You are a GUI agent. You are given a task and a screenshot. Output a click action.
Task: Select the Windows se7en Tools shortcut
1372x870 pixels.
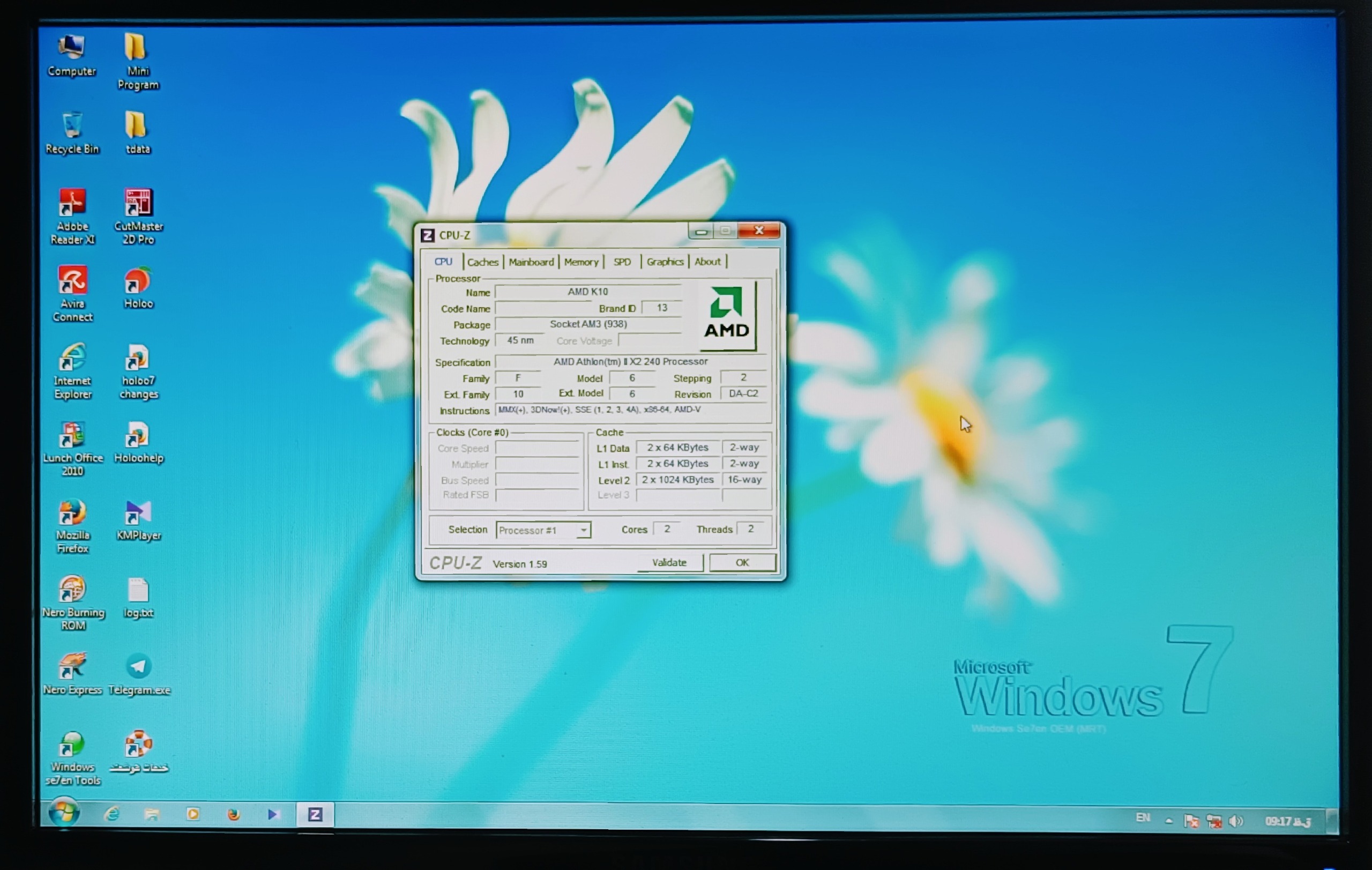point(72,758)
